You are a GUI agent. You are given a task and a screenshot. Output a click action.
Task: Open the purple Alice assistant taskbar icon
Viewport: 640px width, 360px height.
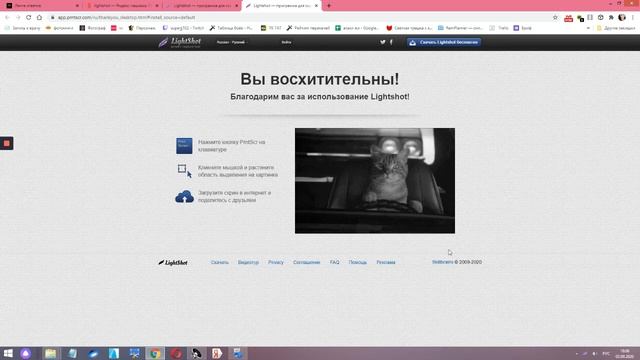pyautogui.click(x=26, y=353)
